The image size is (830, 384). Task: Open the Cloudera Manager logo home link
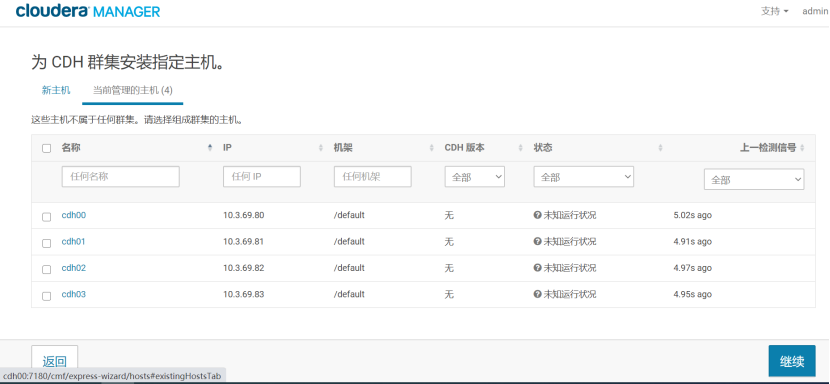click(x=88, y=11)
